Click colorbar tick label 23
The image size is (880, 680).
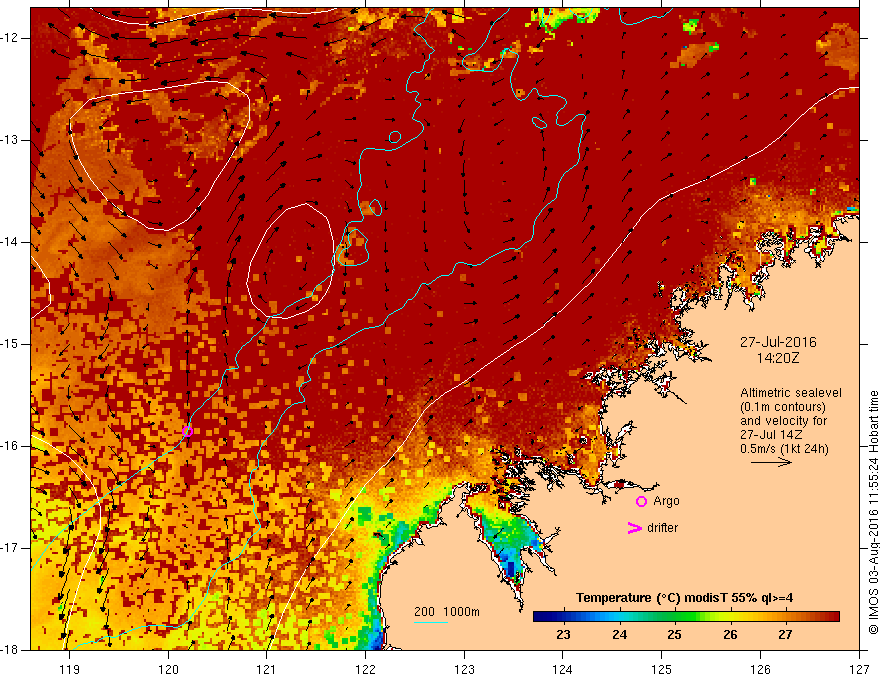tap(563, 635)
